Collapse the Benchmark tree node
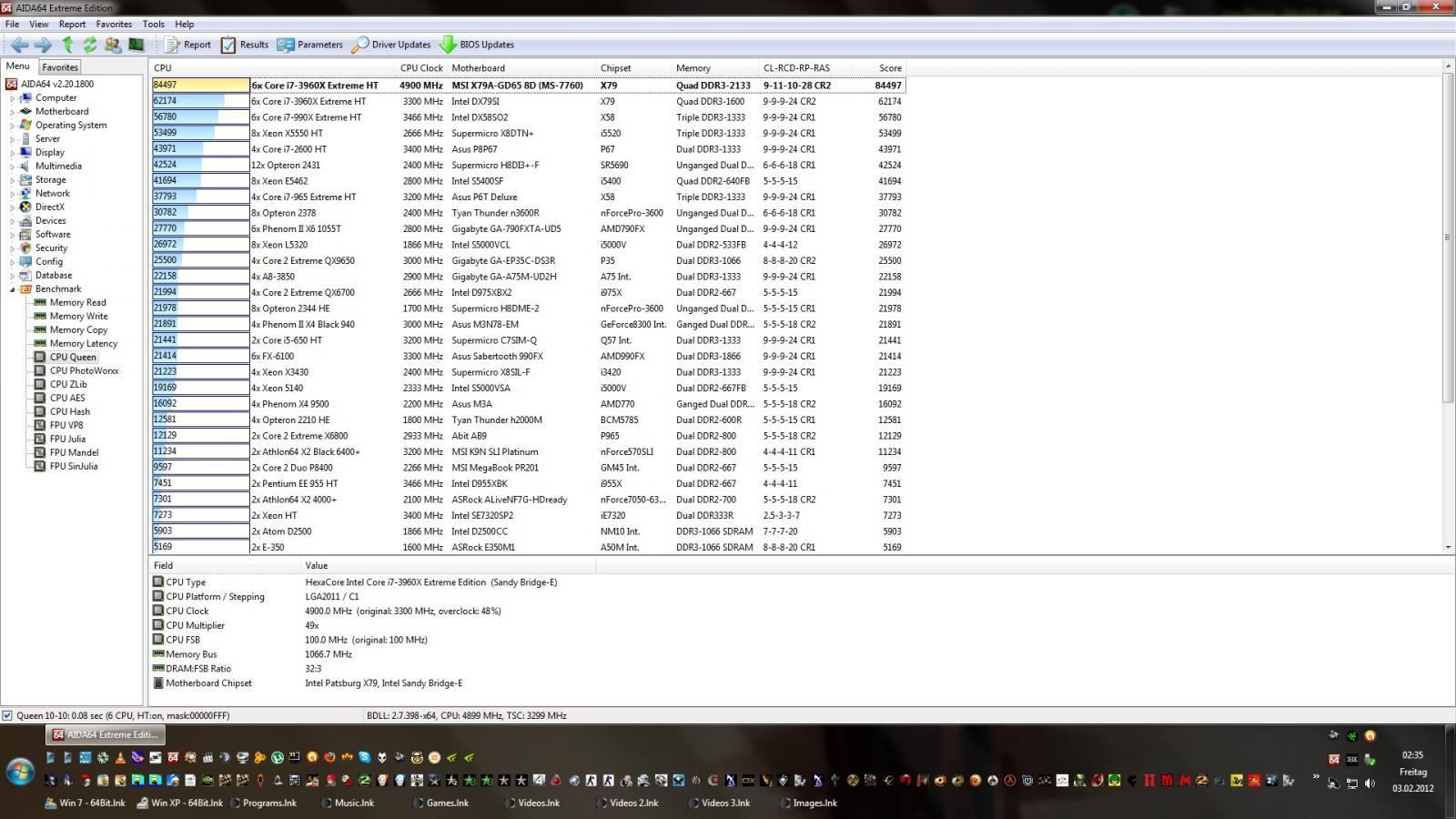Screen dimensions: 1456x819 point(12,289)
